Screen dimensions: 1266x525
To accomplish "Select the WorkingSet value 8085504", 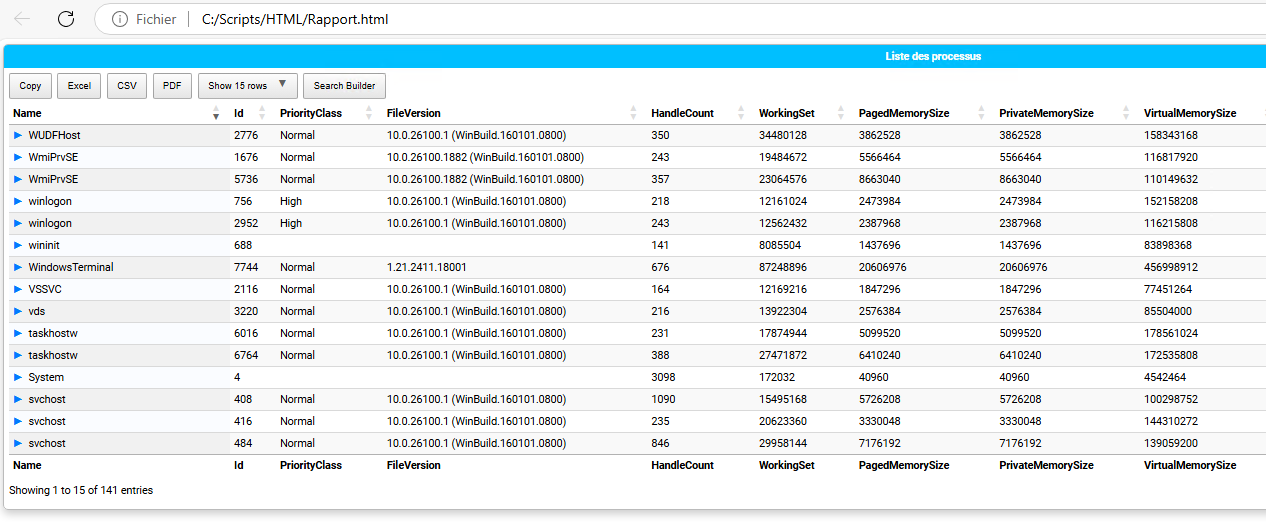I will pos(780,245).
